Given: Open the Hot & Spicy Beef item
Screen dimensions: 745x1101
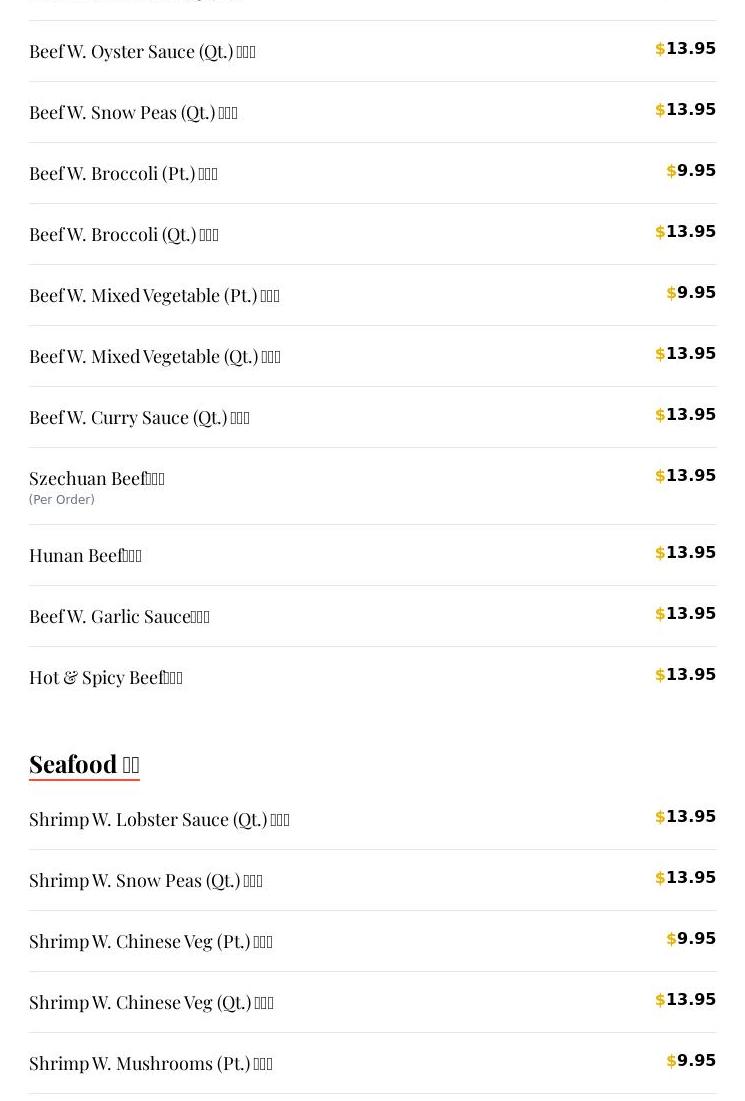Looking at the screenshot, I should pyautogui.click(x=106, y=678).
